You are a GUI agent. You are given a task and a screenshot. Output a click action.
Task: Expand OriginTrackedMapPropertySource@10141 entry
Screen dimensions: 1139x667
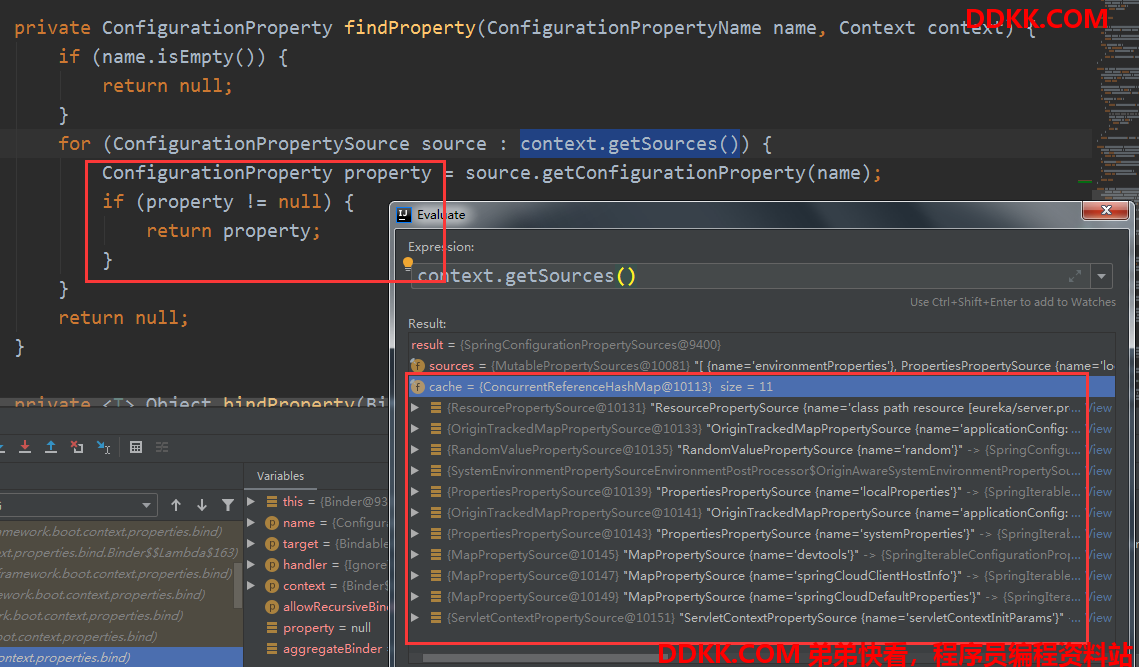click(416, 513)
